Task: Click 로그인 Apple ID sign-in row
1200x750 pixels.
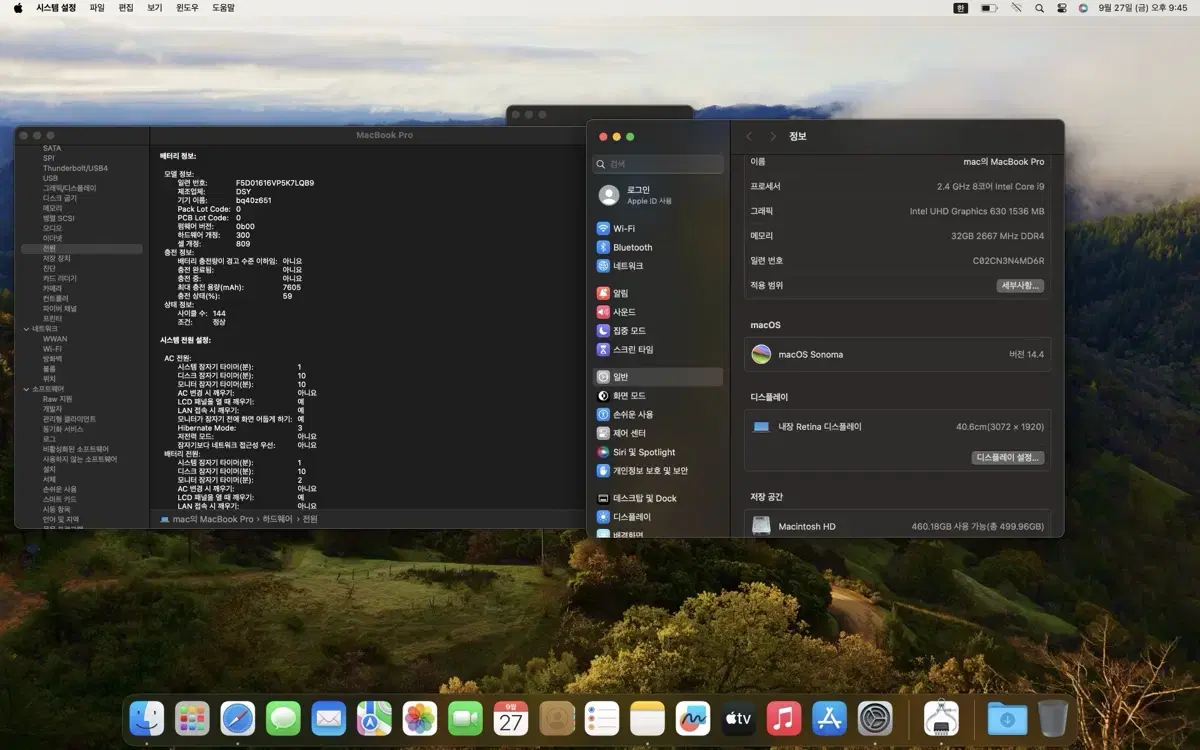Action: click(659, 195)
